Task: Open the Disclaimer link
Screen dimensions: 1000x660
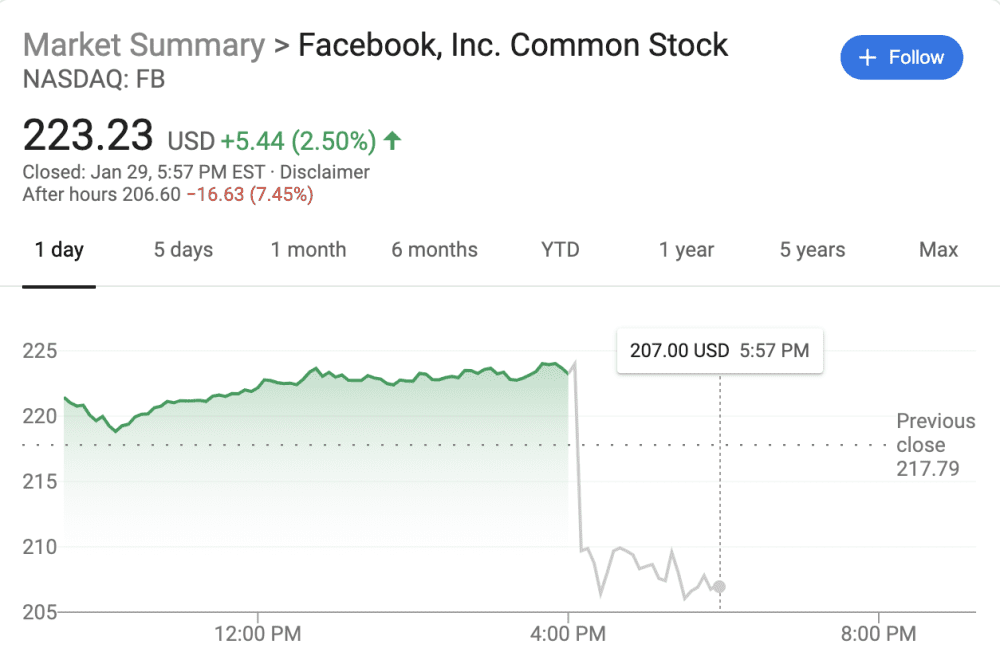Action: click(x=325, y=172)
